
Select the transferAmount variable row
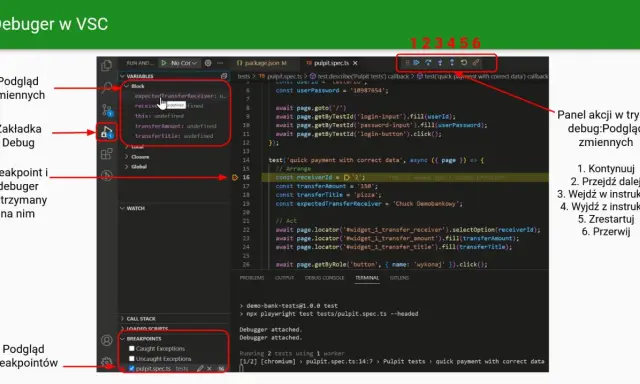(x=174, y=126)
